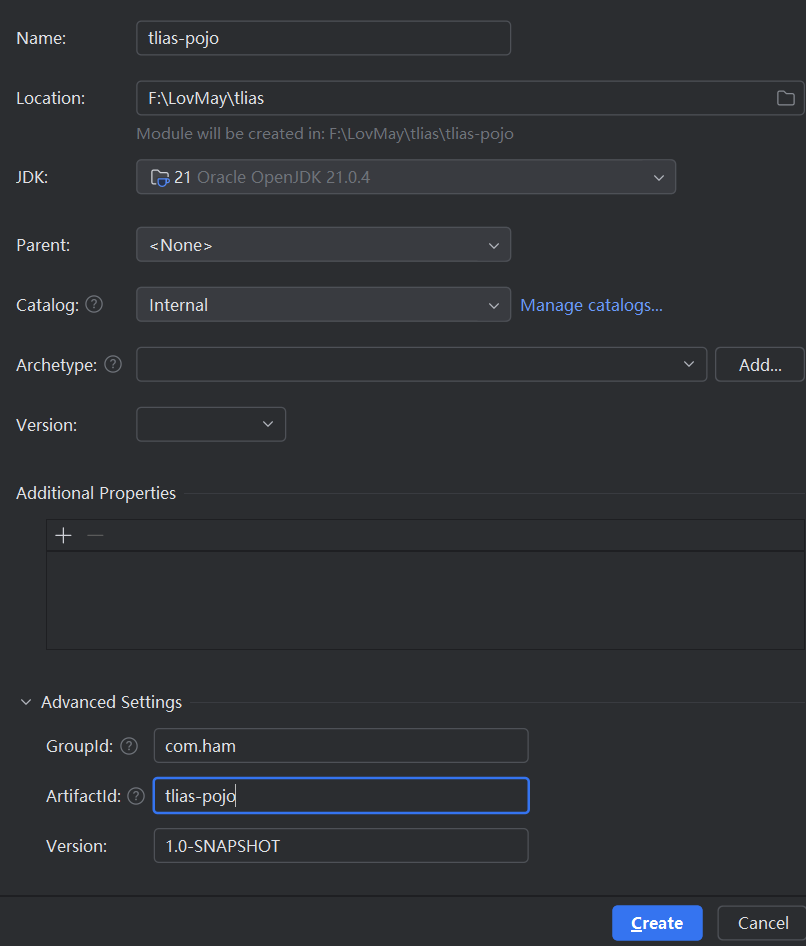Click the GroupId field with com.ham
Screen dimensions: 806x946
[x=340, y=746]
